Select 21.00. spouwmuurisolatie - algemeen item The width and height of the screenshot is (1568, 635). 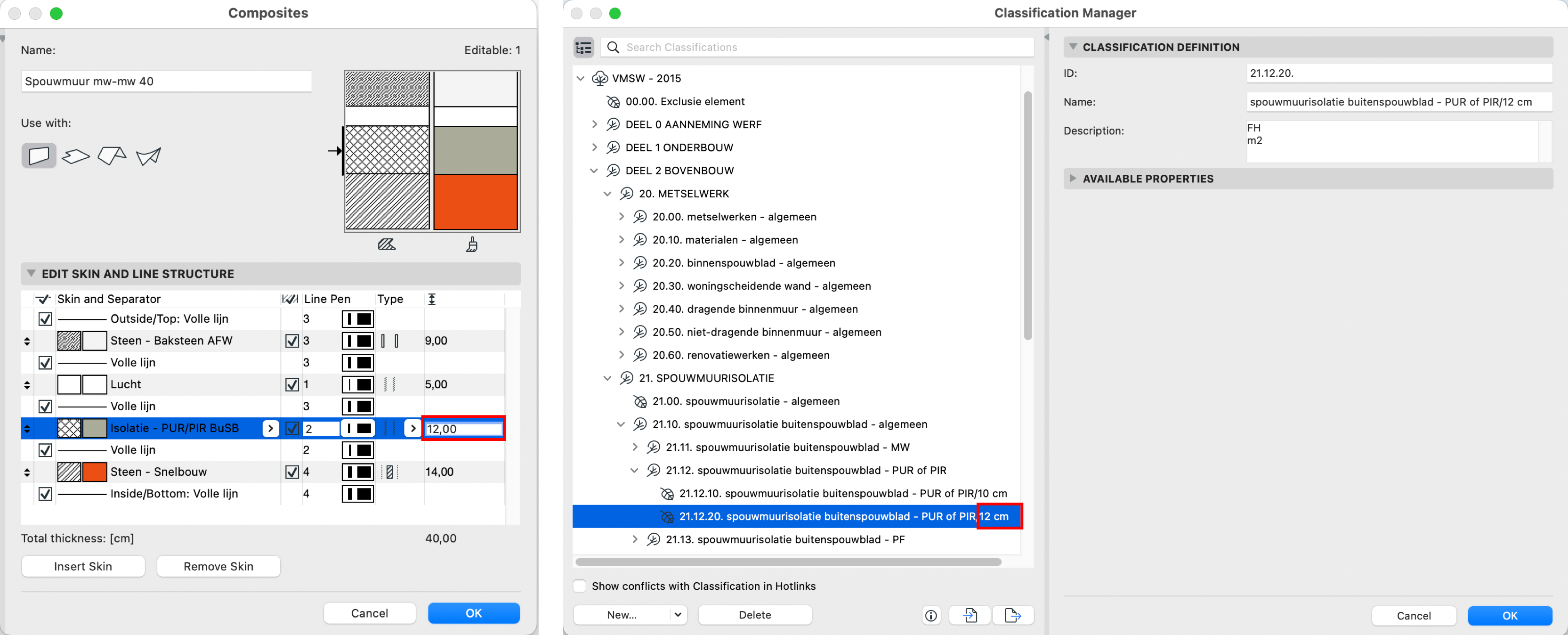click(x=746, y=402)
